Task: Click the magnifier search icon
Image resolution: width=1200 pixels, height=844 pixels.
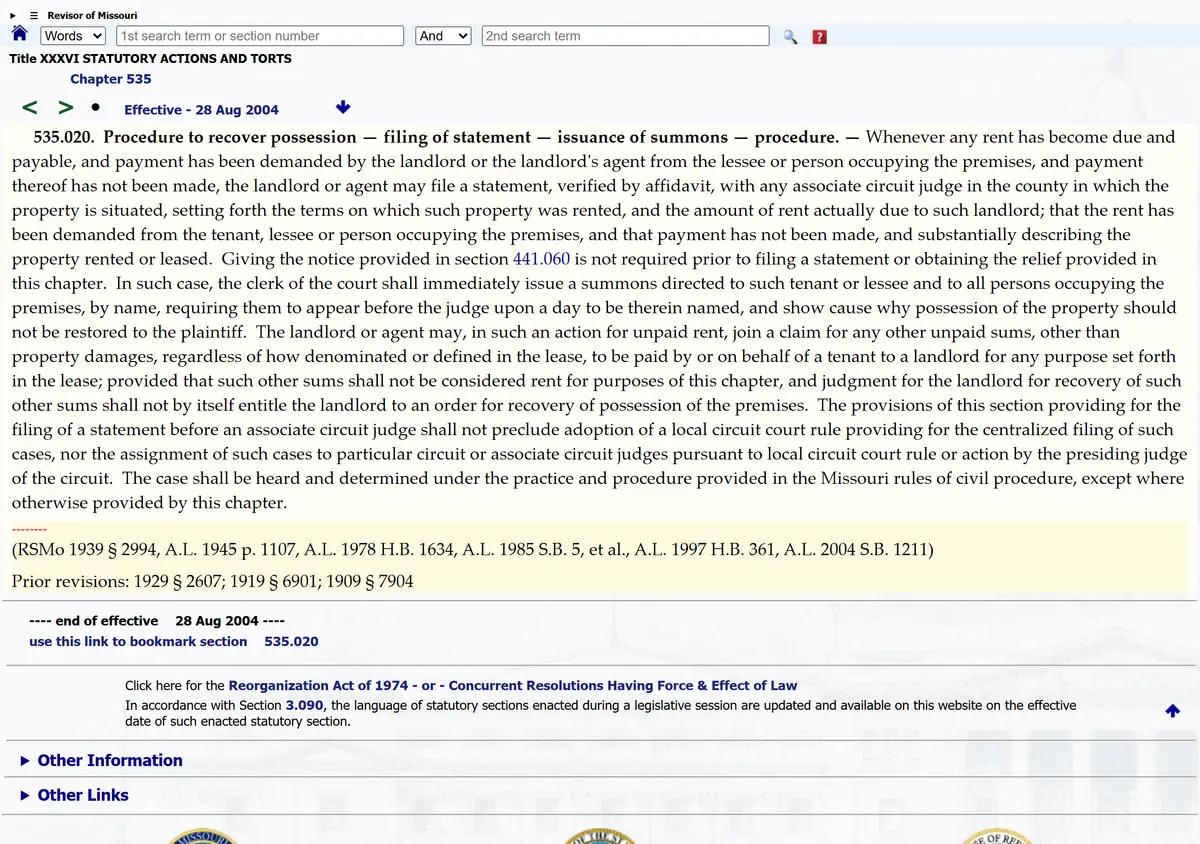Action: (791, 37)
